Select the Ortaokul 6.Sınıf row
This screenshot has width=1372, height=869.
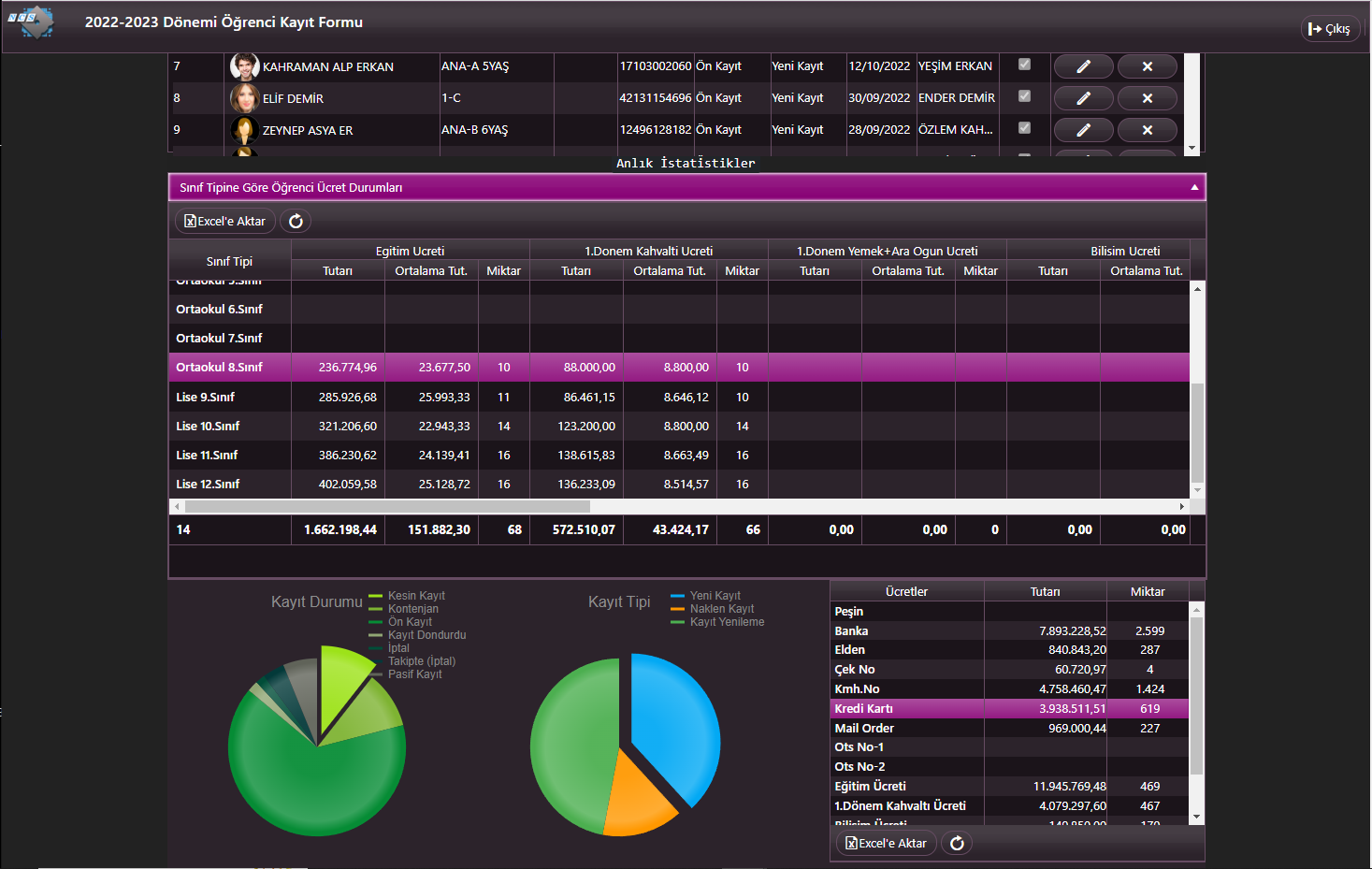679,309
